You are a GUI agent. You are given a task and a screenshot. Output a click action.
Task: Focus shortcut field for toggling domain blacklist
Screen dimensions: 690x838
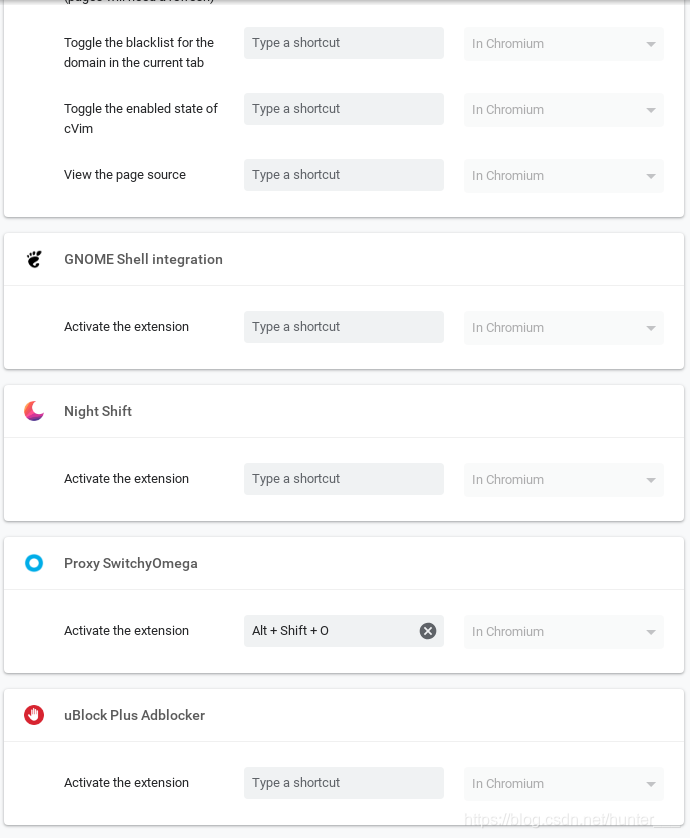point(344,43)
